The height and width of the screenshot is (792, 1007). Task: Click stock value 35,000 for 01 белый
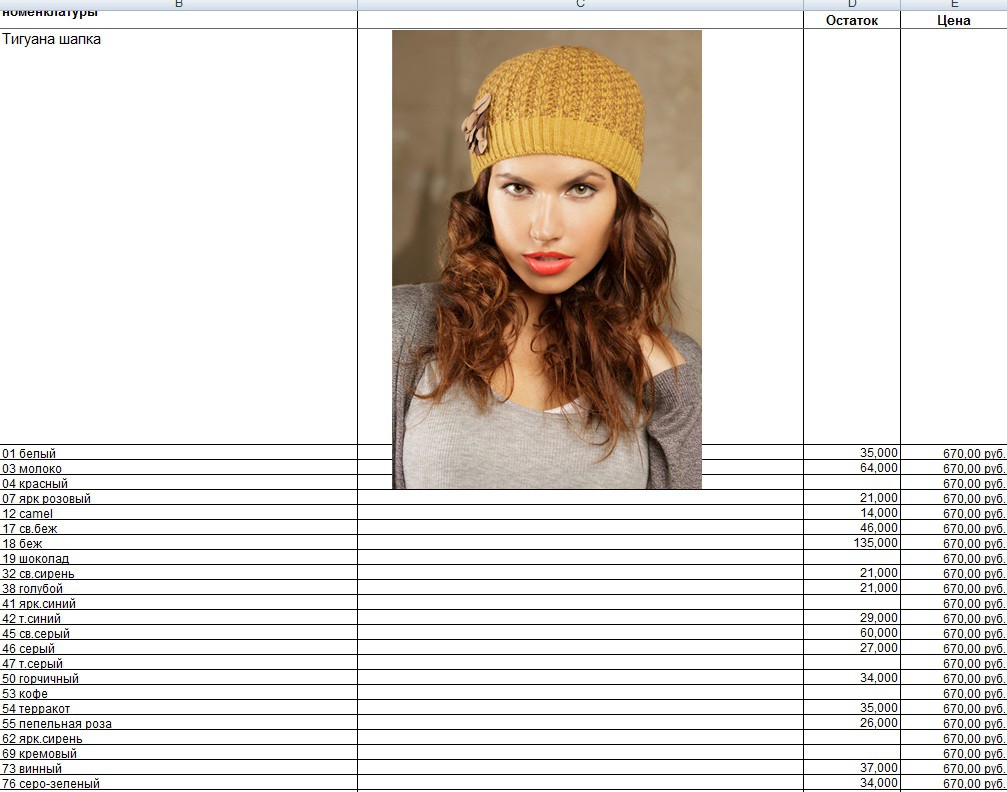pos(852,452)
